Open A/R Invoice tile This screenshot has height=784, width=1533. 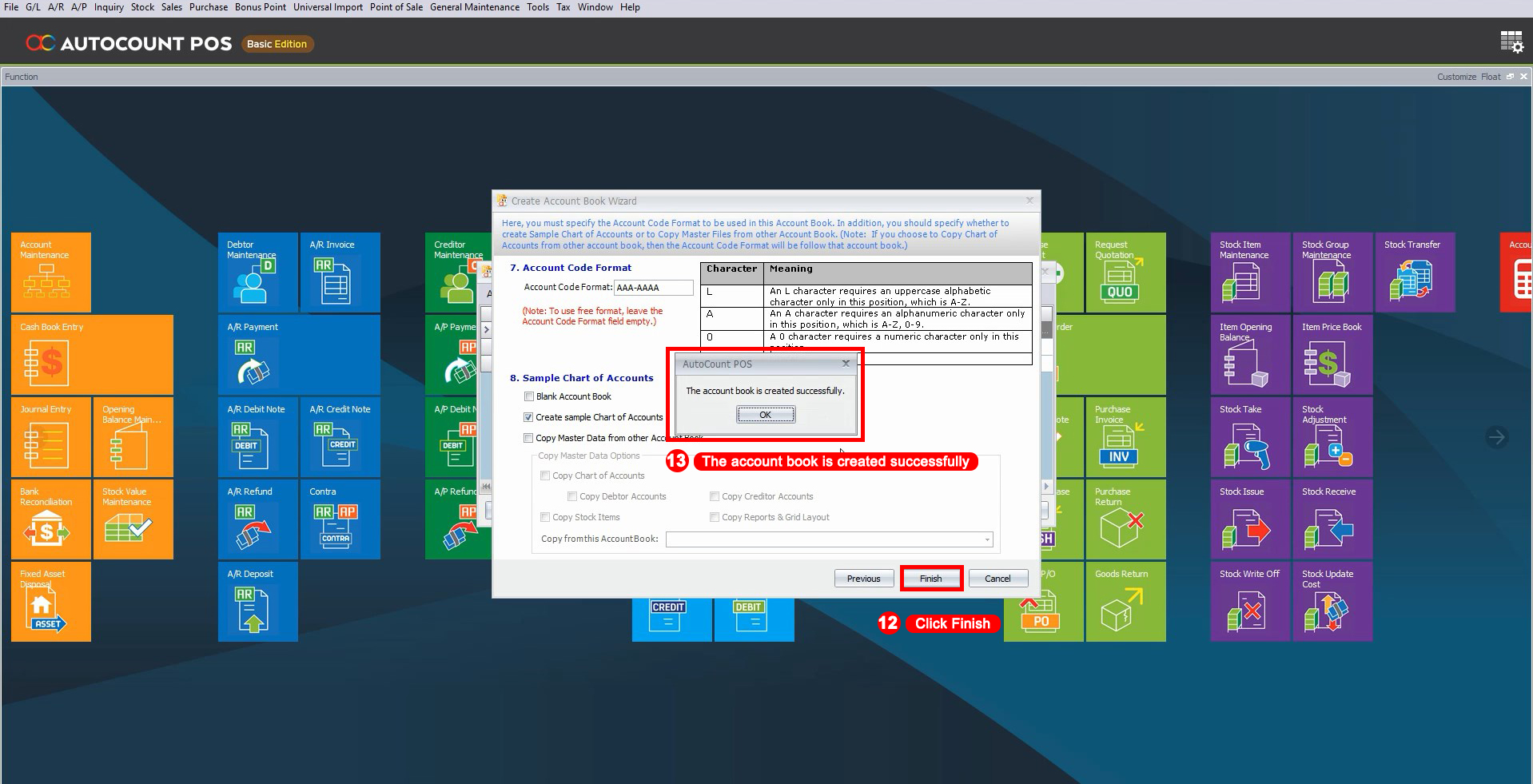coord(340,273)
